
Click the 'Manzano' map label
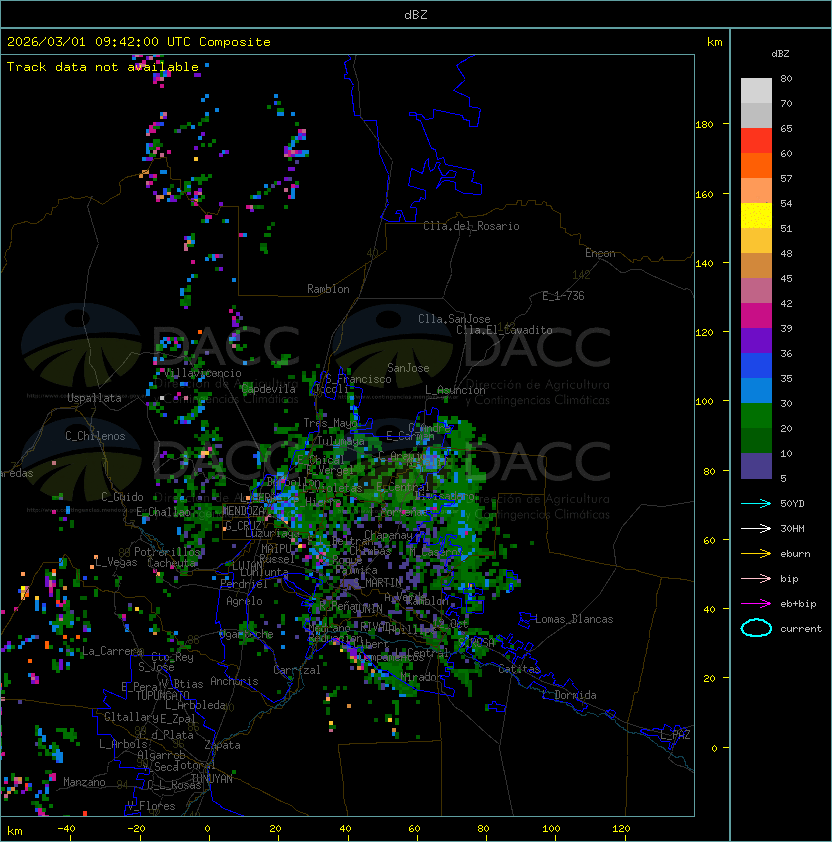pyautogui.click(x=84, y=782)
